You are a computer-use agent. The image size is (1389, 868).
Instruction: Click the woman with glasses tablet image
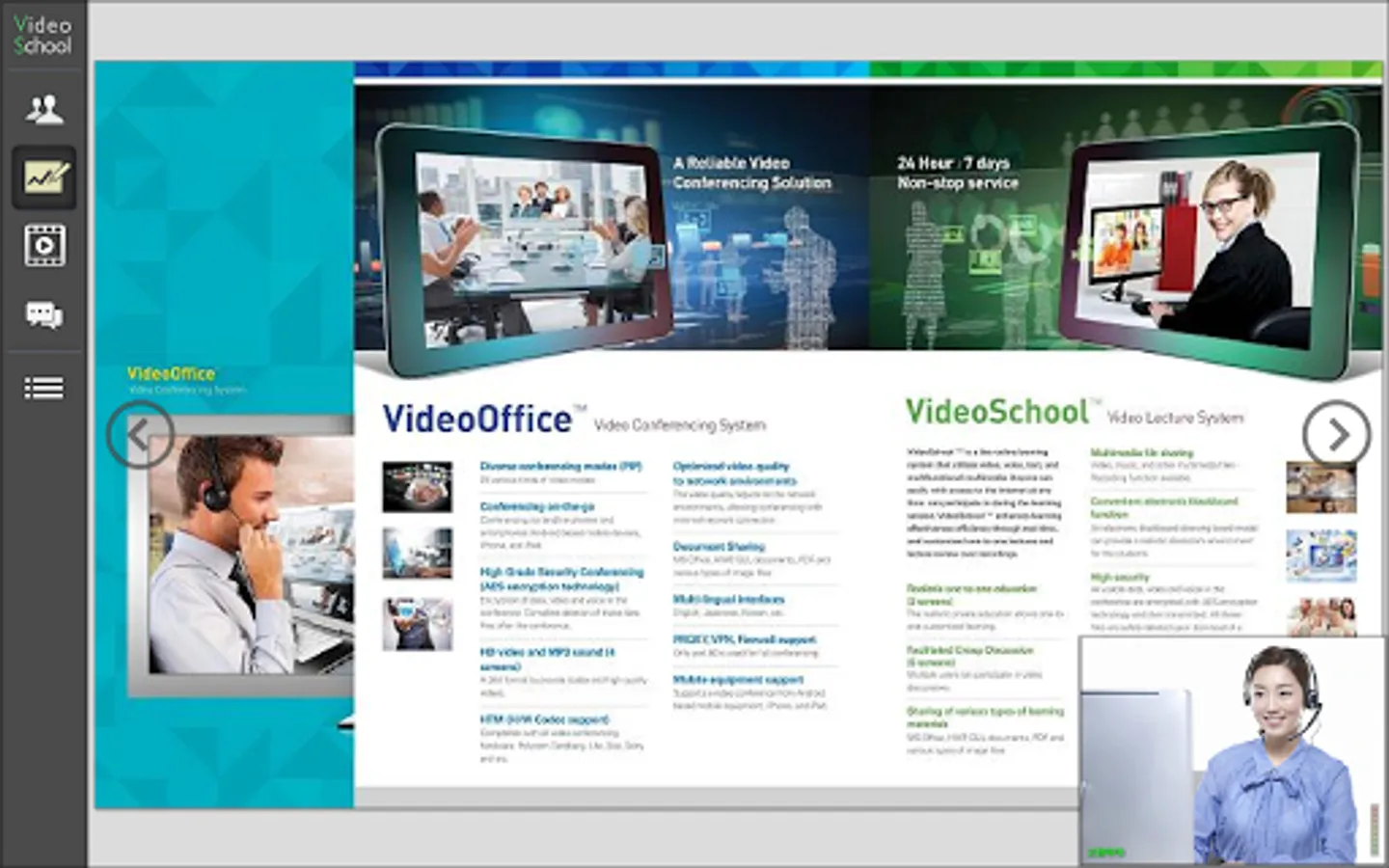coord(1211,251)
